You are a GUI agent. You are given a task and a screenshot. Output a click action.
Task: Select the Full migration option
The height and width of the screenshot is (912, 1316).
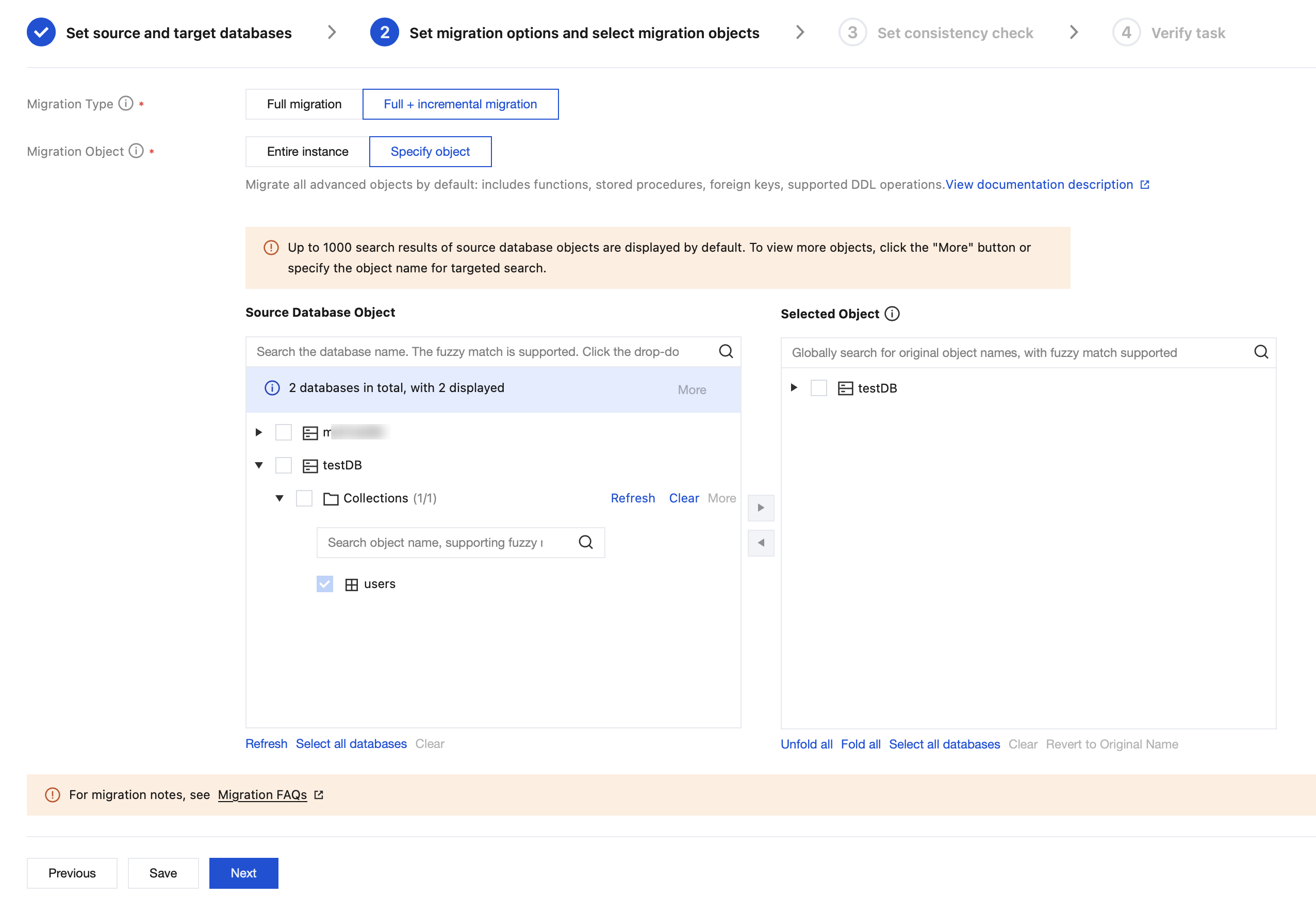[304, 104]
